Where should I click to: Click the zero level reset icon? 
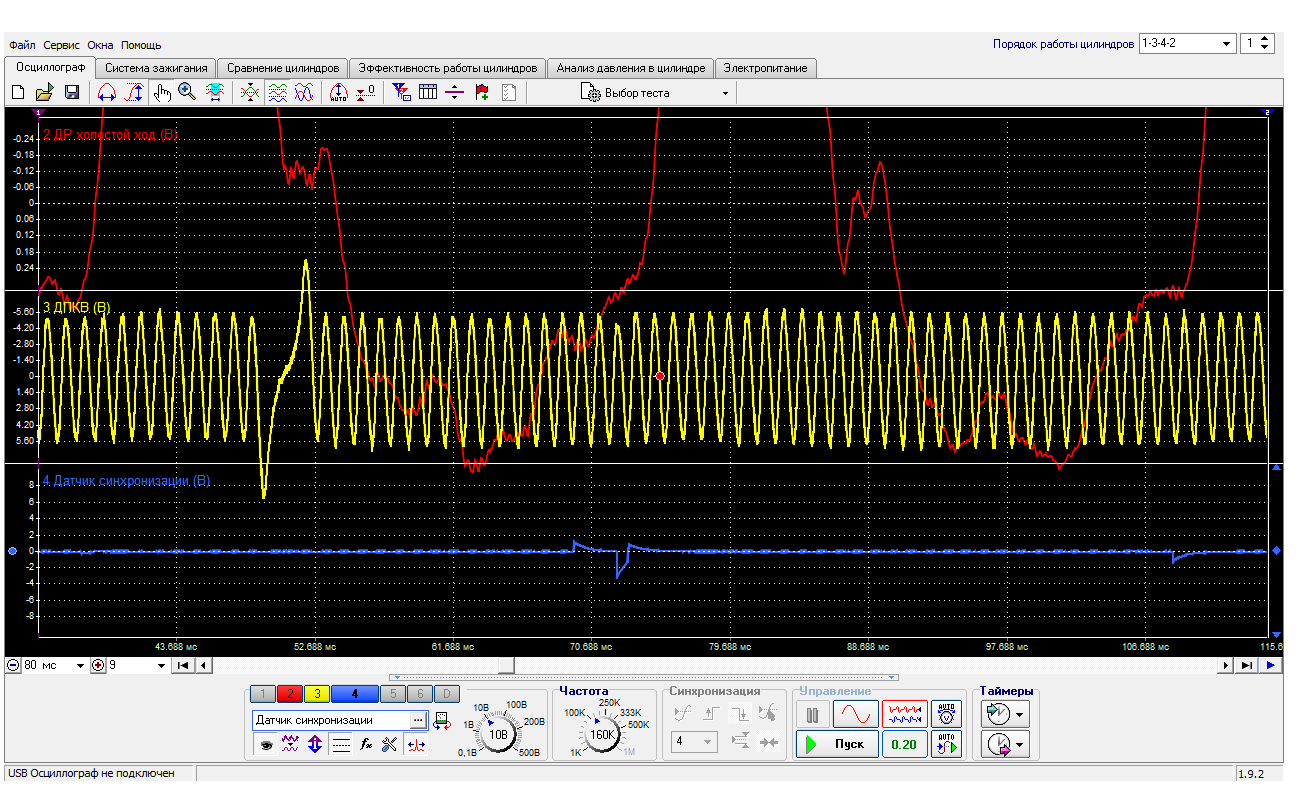(366, 93)
